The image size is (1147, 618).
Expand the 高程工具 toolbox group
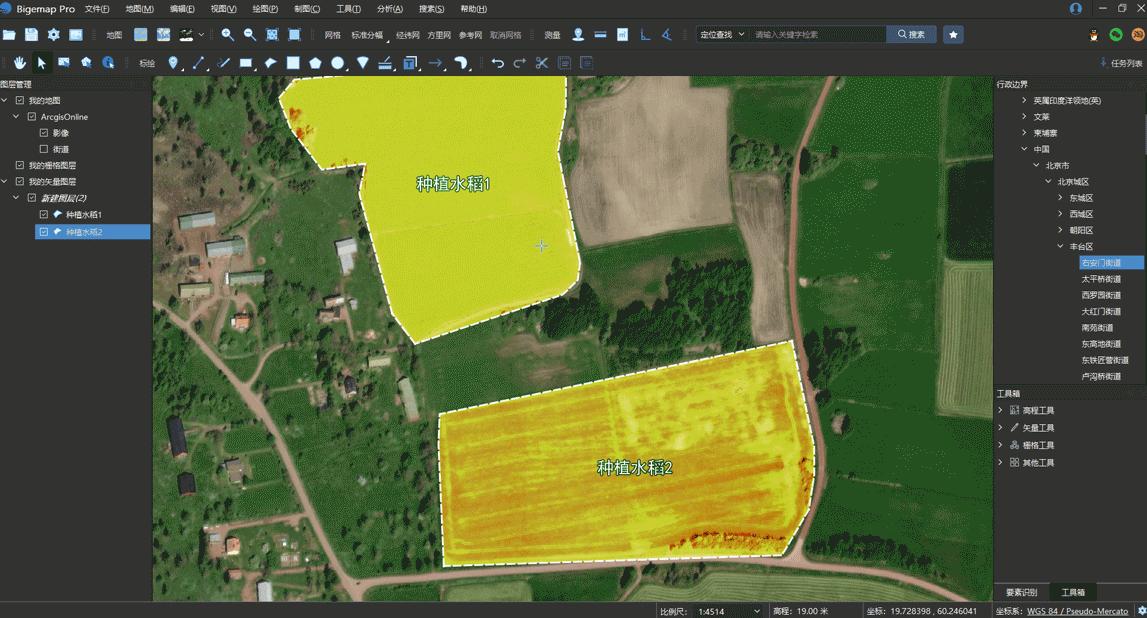pos(1001,410)
